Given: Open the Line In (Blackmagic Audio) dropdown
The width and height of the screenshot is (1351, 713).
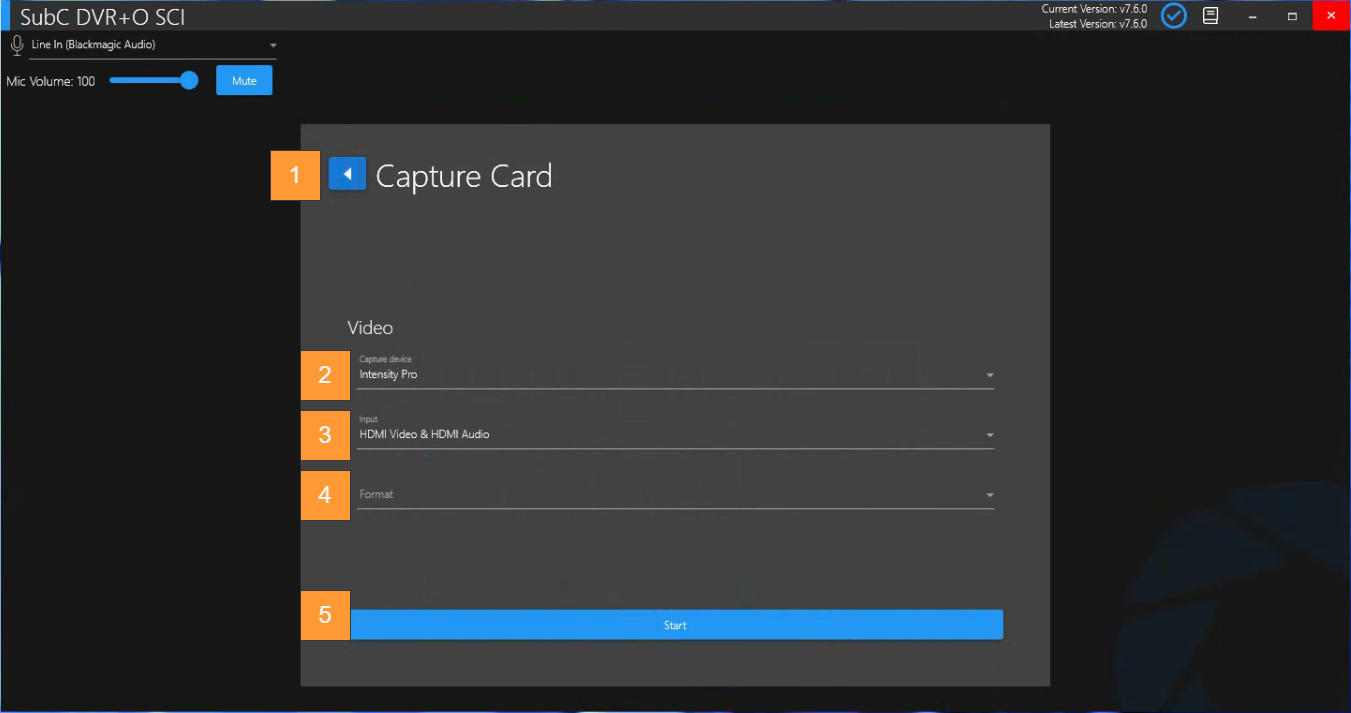Looking at the screenshot, I should tap(150, 45).
